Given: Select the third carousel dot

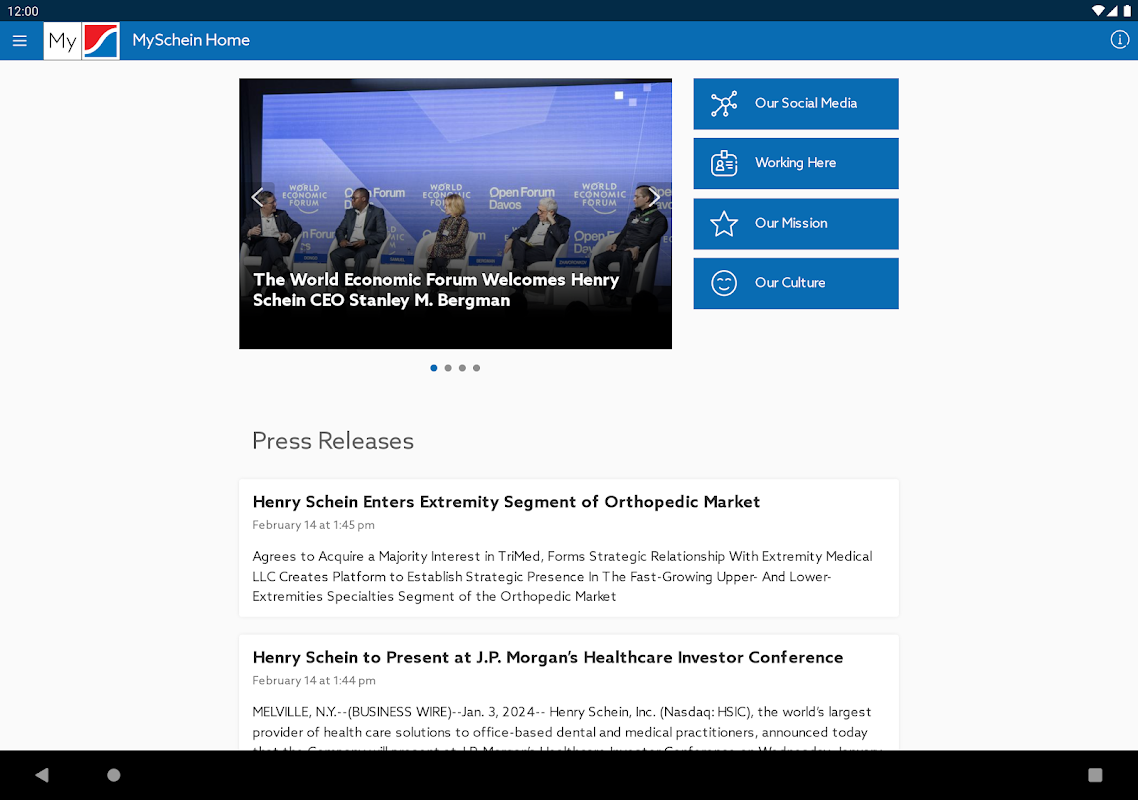Looking at the screenshot, I should [x=462, y=368].
